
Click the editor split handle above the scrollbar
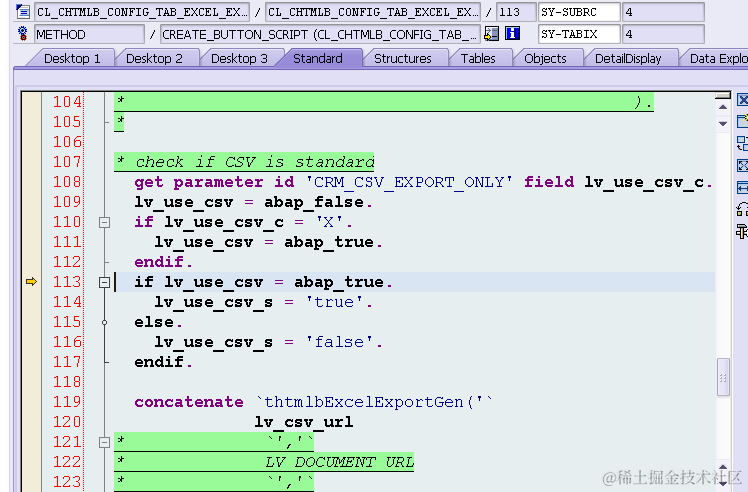point(723,95)
